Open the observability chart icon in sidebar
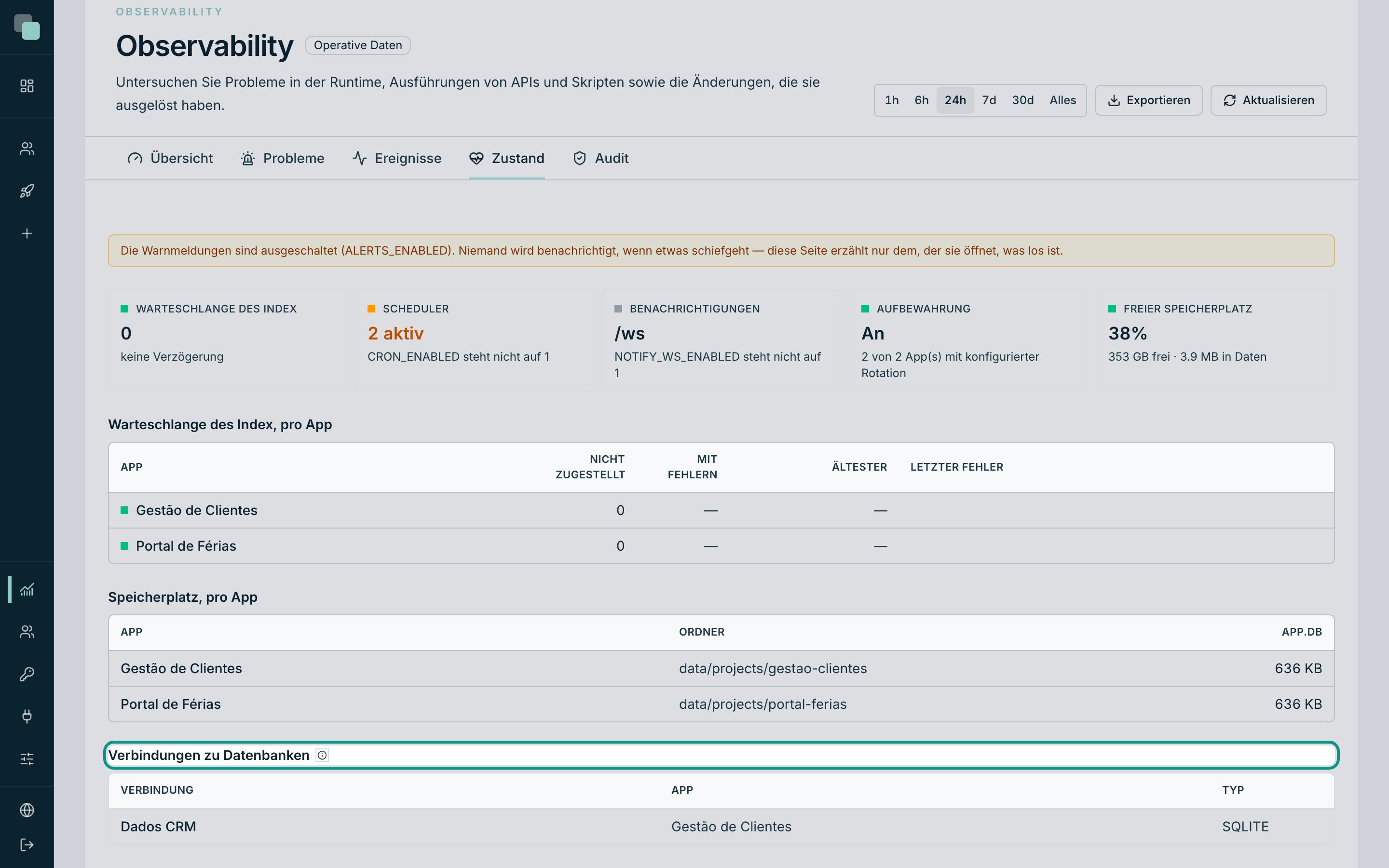Image resolution: width=1389 pixels, height=868 pixels. tap(27, 590)
